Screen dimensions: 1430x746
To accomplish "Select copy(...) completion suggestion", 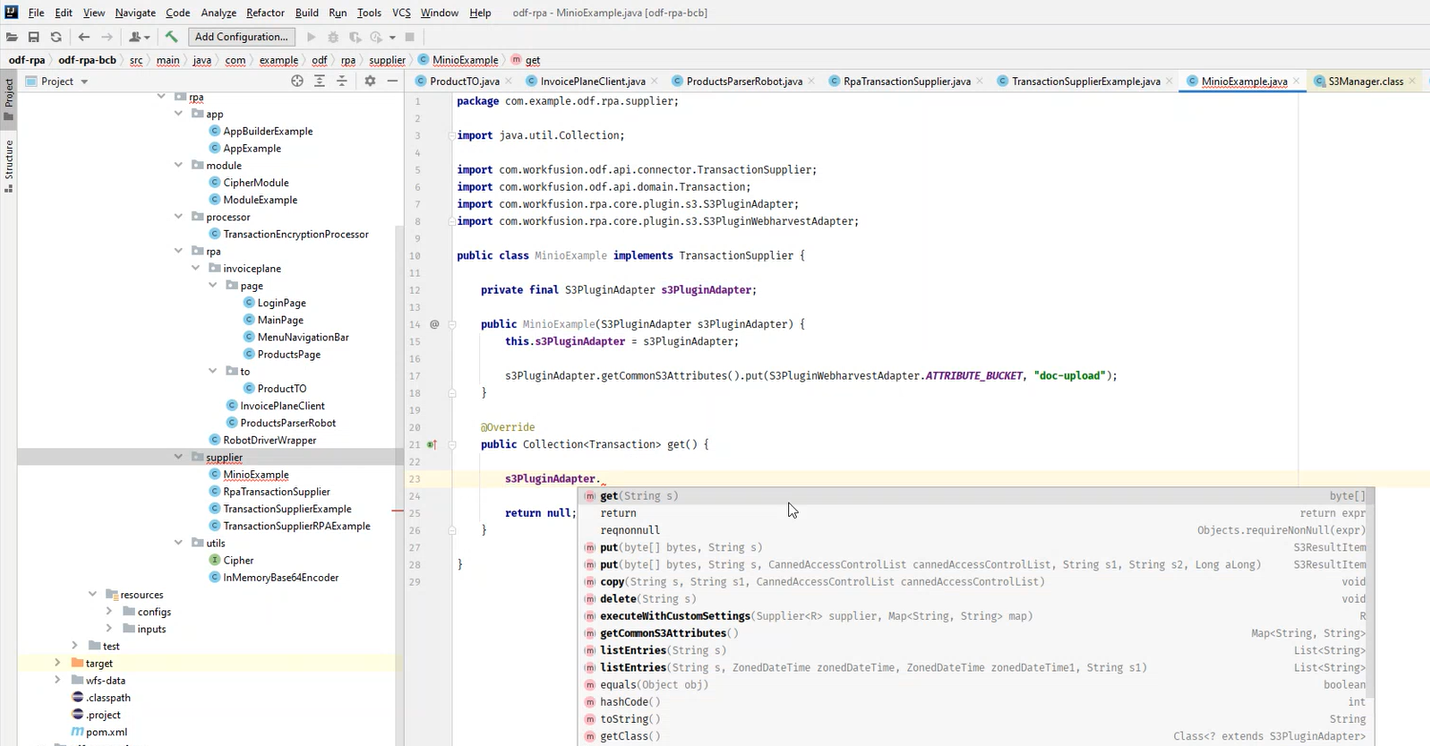I will (974, 582).
